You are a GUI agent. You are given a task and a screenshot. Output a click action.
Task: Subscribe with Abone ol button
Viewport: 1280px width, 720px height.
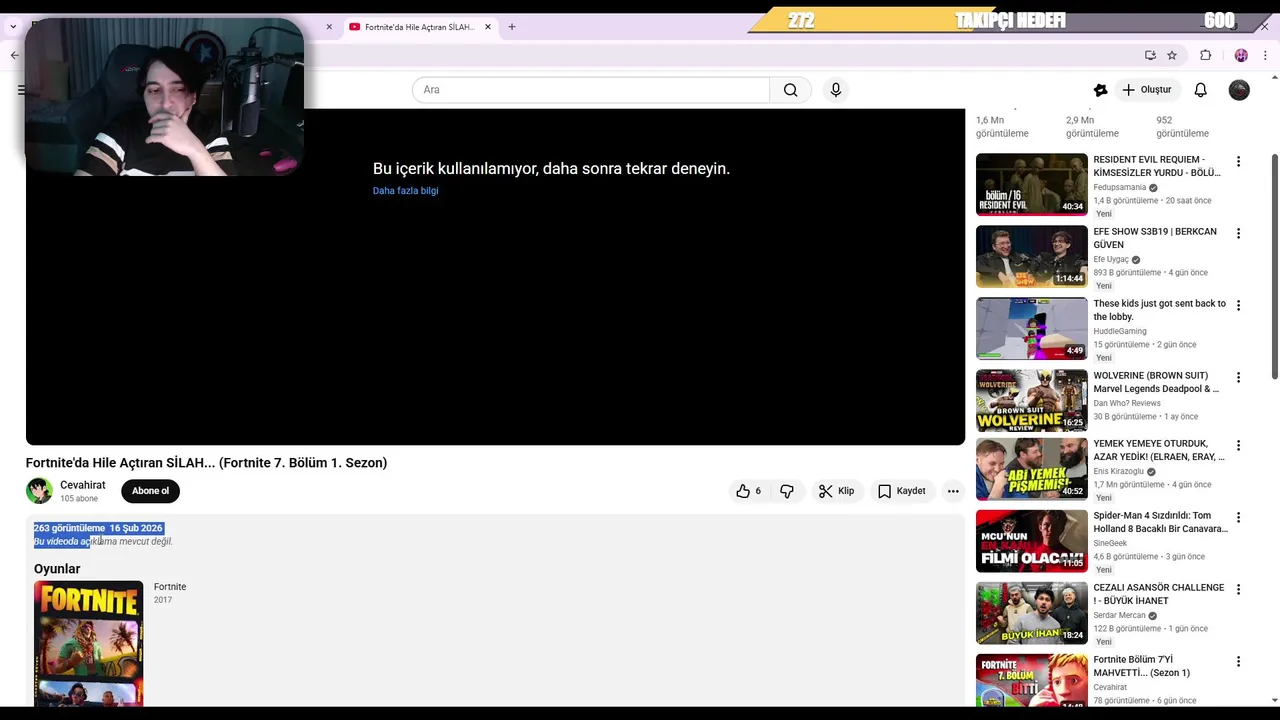(x=150, y=491)
